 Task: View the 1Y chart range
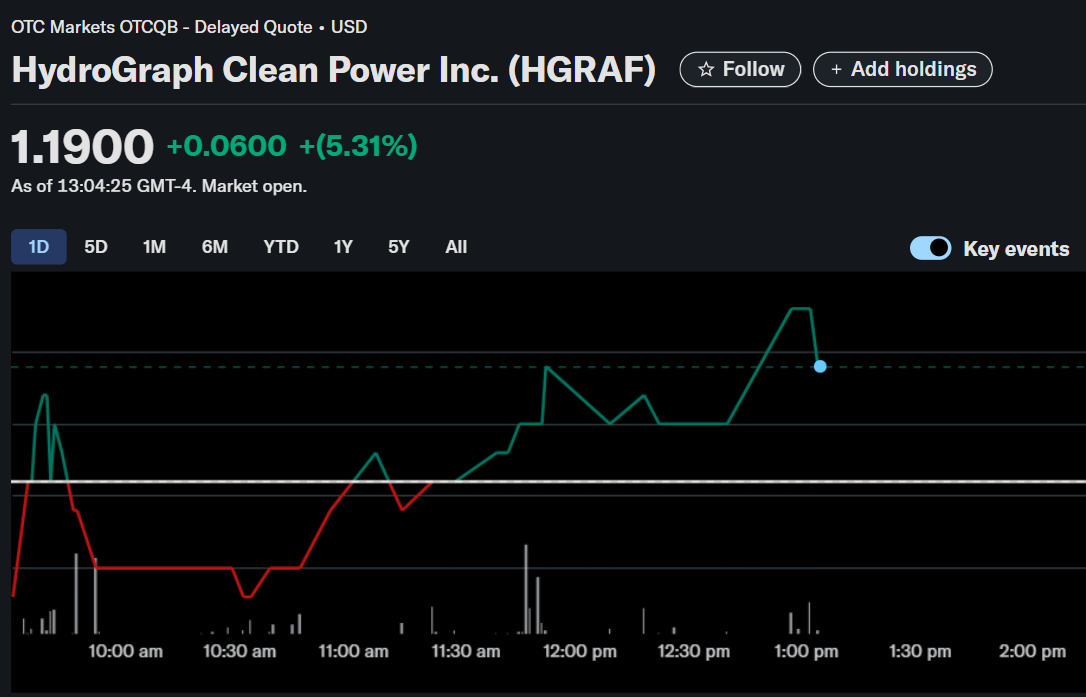click(343, 247)
